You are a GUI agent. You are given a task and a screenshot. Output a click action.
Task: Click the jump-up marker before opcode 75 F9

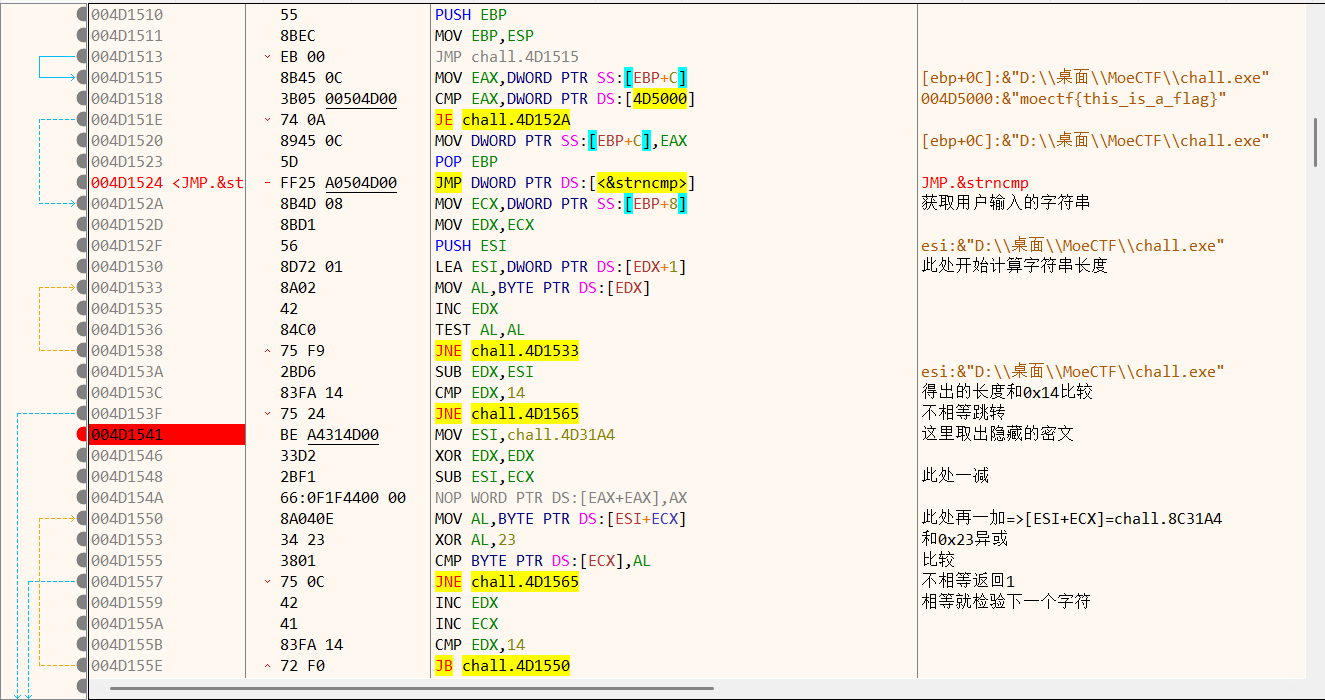(x=267, y=351)
